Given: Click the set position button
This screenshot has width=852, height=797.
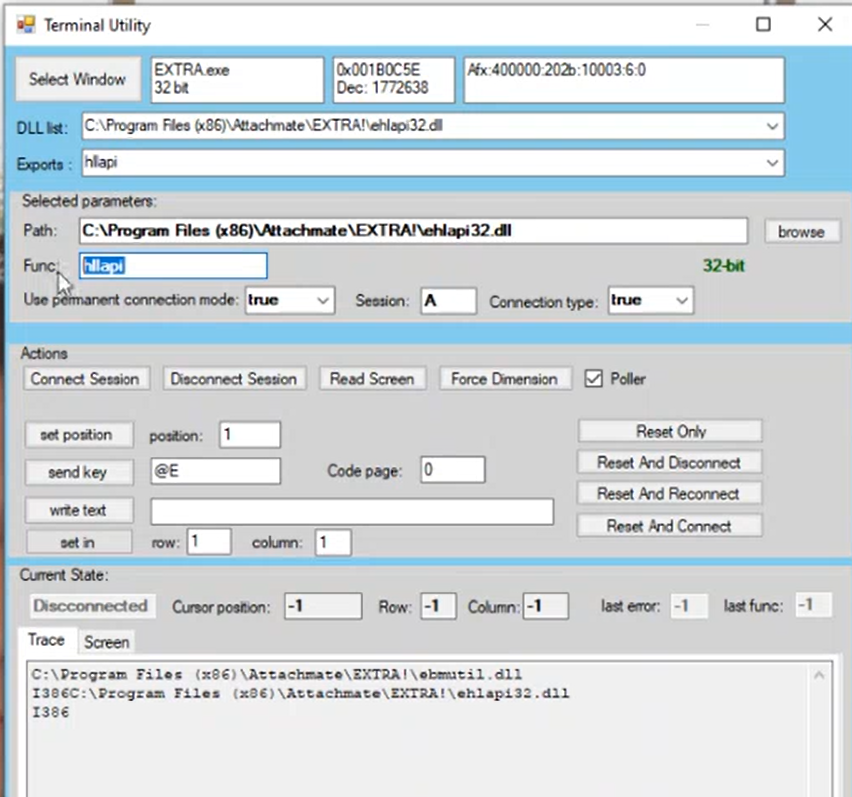Looking at the screenshot, I should (79, 435).
